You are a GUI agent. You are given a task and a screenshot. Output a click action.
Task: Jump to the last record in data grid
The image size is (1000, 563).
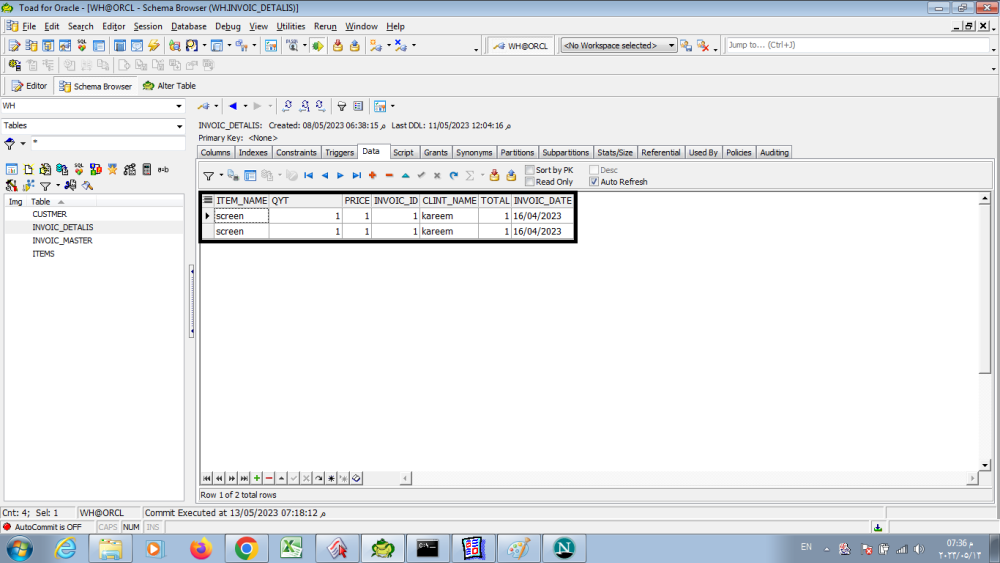point(356,176)
